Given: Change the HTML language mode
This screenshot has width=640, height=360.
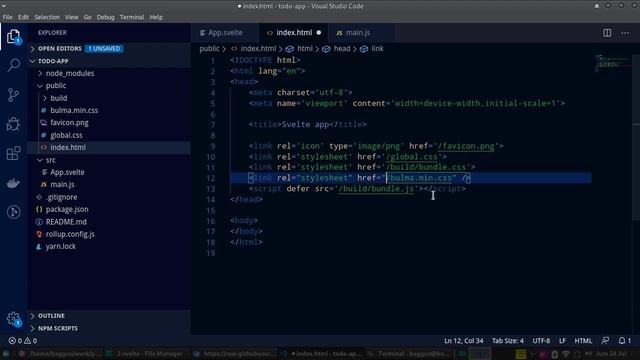Looking at the screenshot, I should 583,340.
